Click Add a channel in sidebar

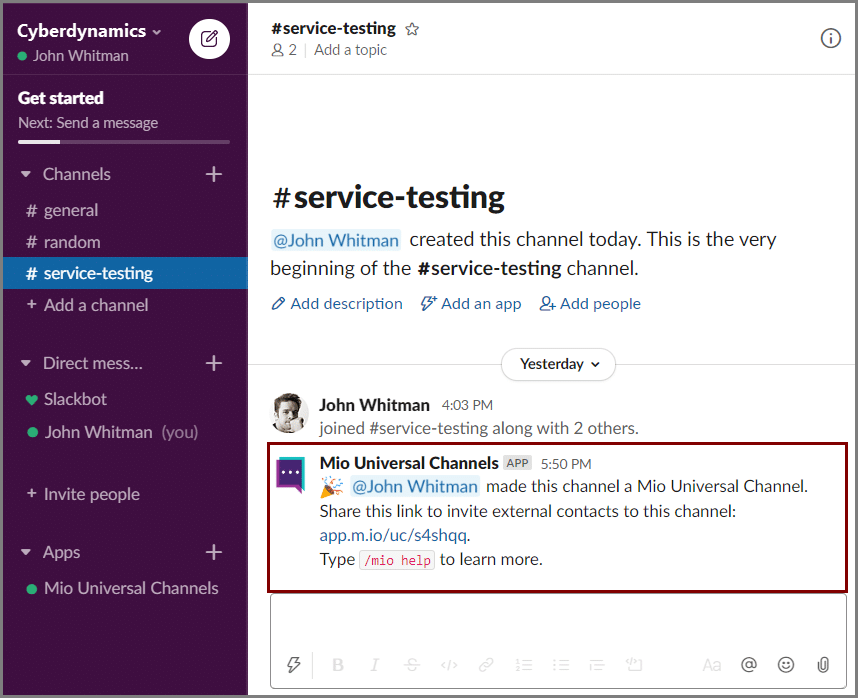pos(125,305)
